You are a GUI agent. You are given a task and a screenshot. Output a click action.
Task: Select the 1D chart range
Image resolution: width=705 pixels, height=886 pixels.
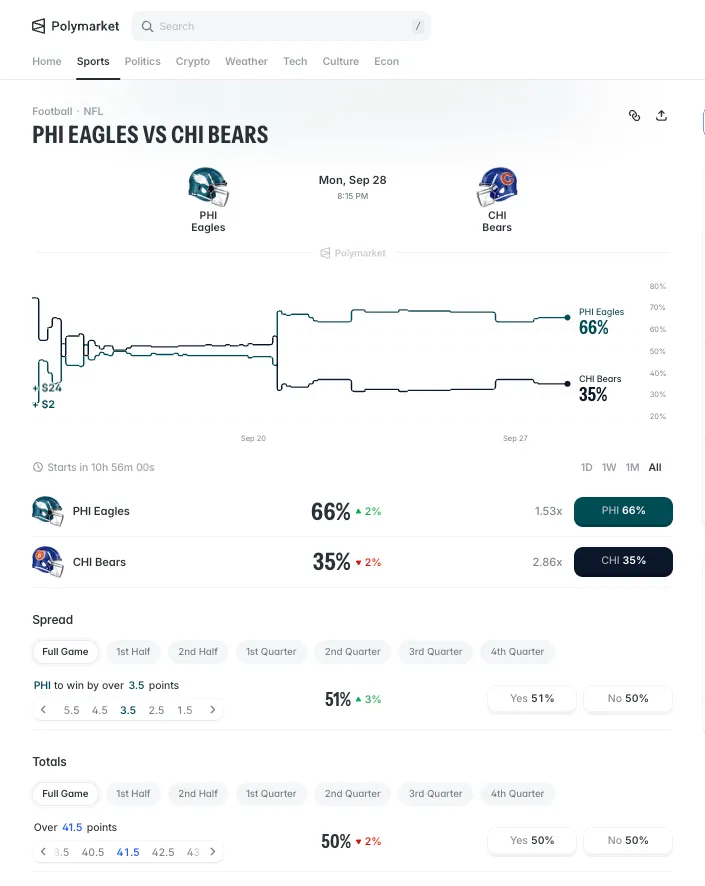[x=586, y=467]
